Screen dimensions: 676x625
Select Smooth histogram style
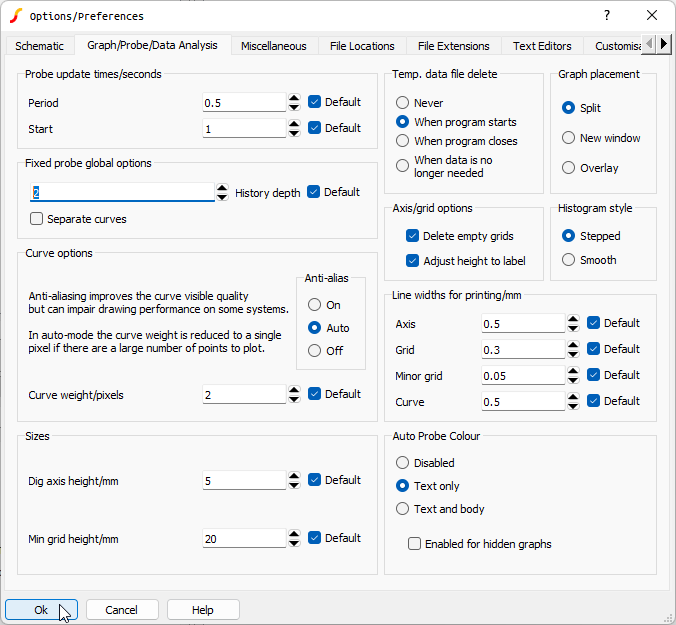pos(569,260)
